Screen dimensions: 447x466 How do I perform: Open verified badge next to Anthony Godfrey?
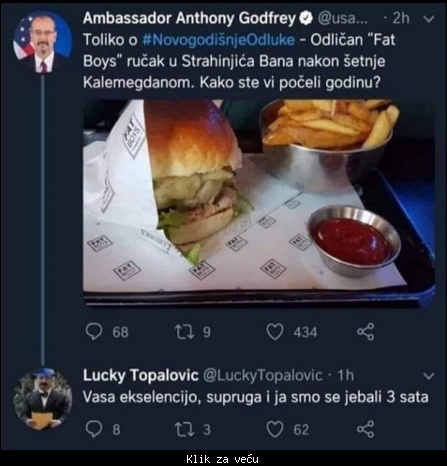(x=306, y=19)
